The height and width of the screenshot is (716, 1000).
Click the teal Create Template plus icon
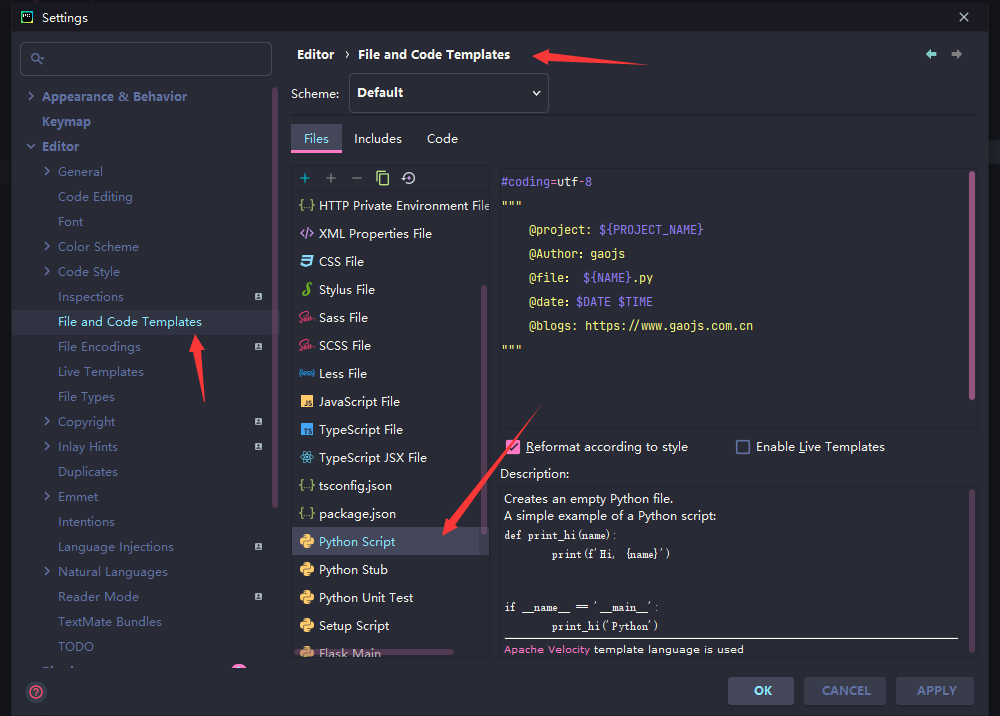tap(305, 179)
